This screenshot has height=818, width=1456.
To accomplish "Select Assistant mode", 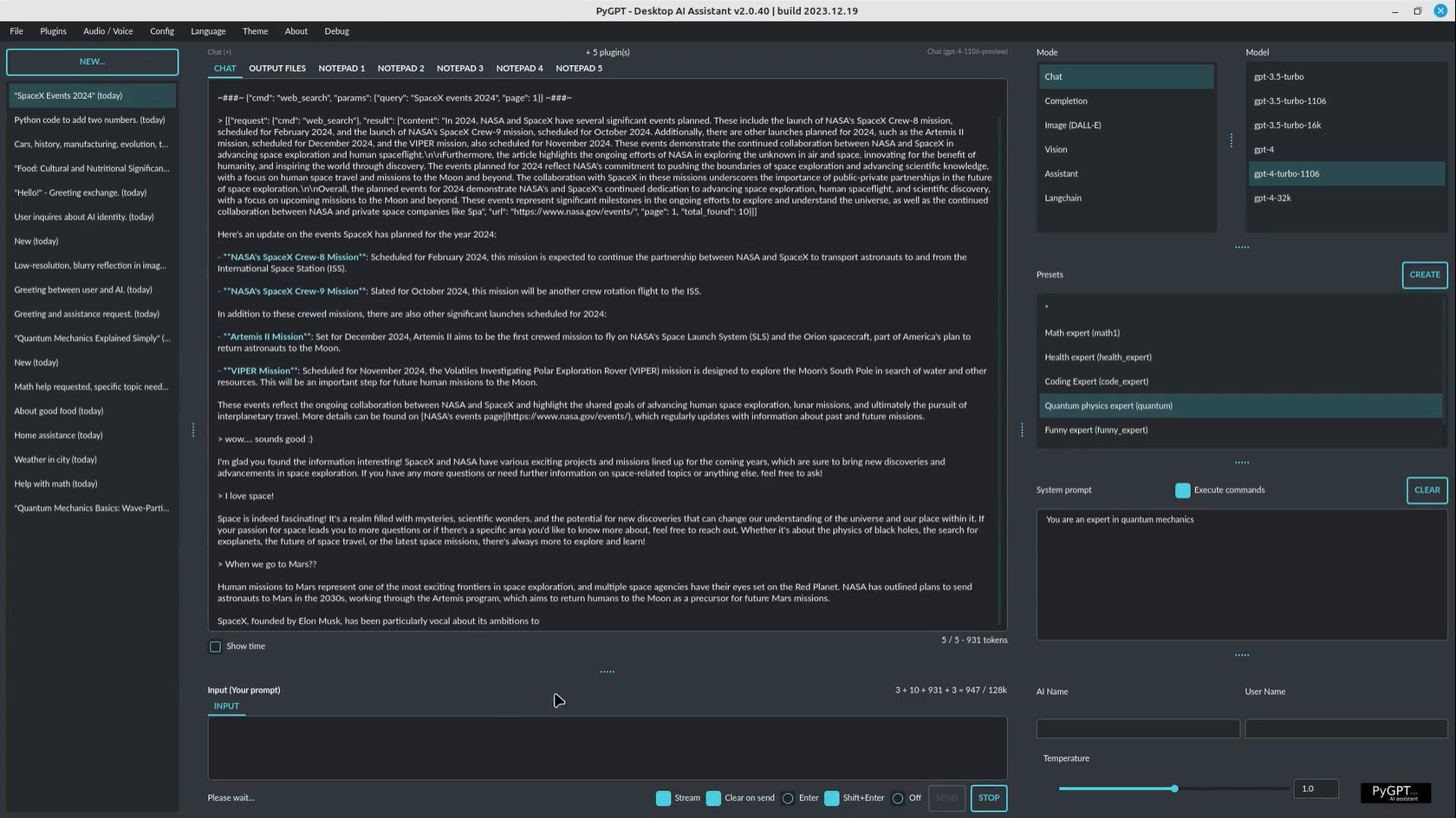I will (x=1127, y=173).
